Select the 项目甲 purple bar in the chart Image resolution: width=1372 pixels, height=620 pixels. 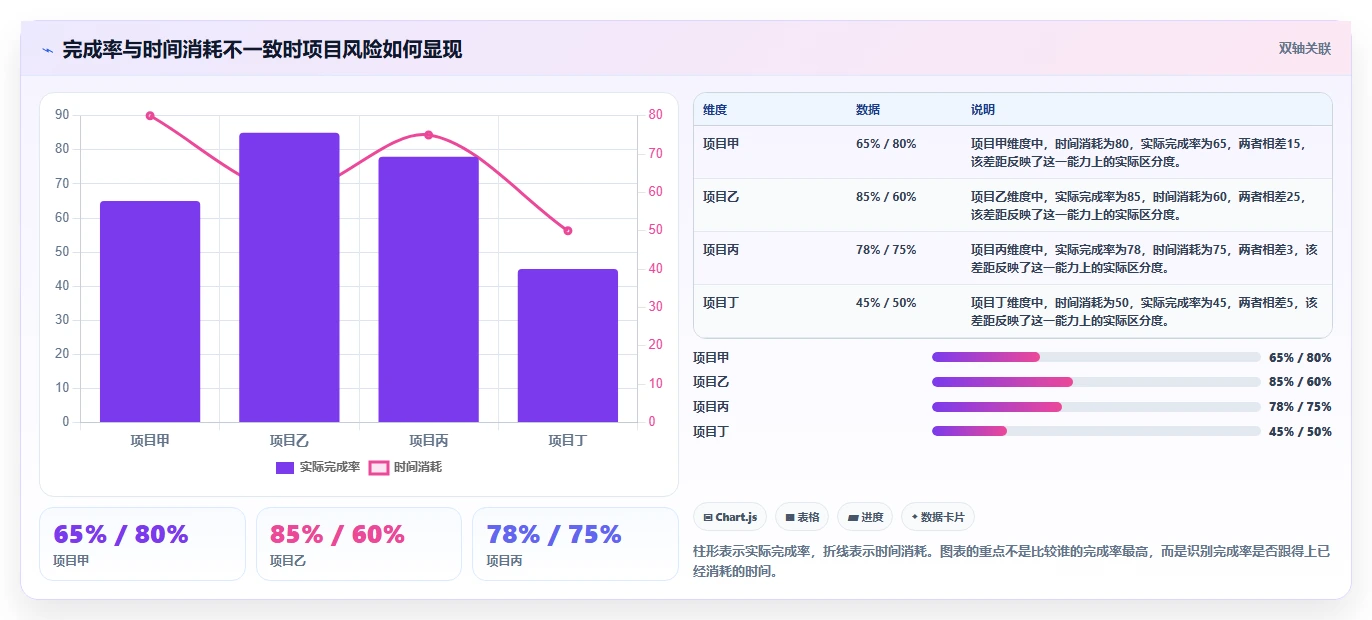[x=150, y=312]
